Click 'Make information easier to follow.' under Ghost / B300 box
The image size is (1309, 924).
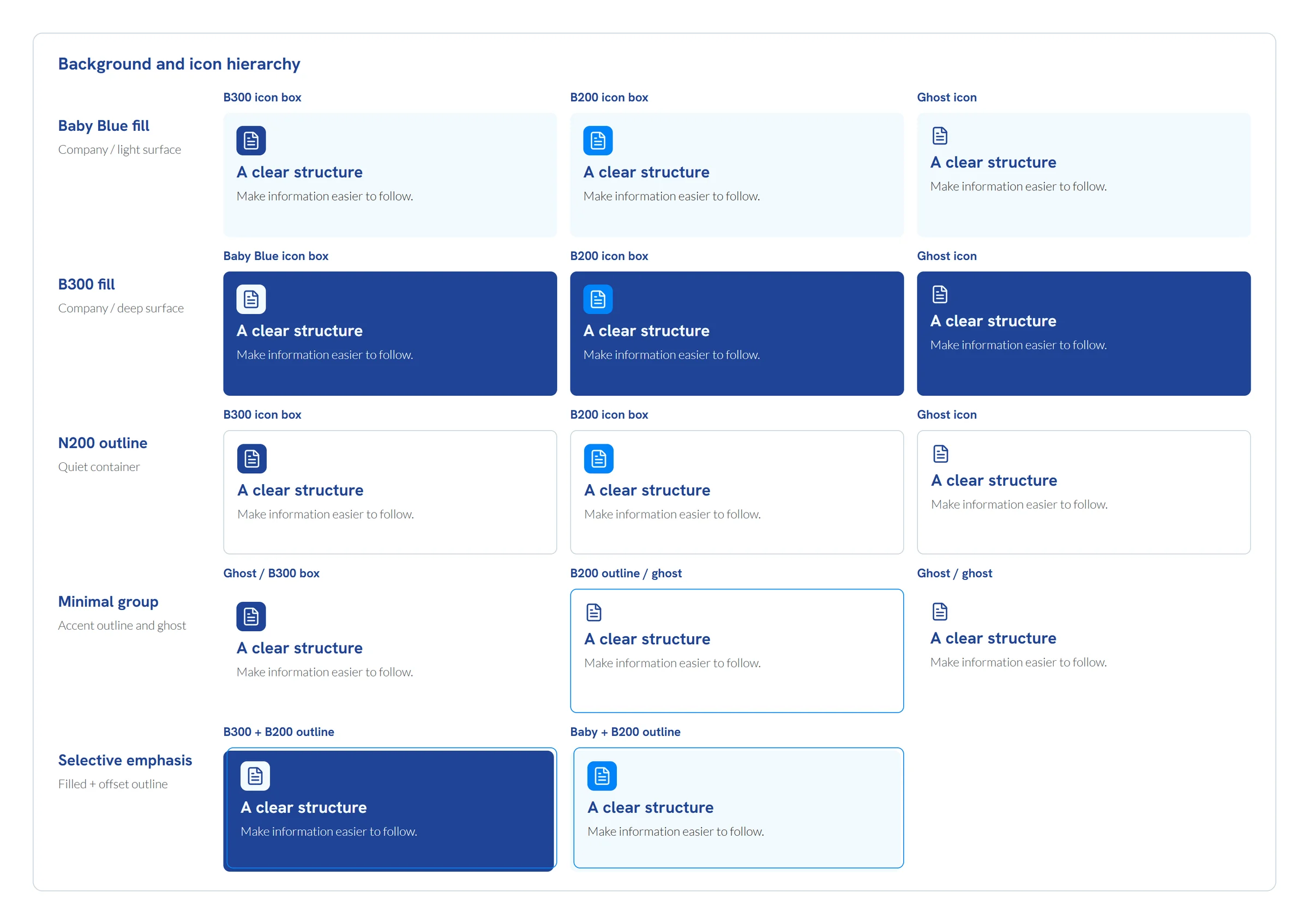[x=325, y=672]
